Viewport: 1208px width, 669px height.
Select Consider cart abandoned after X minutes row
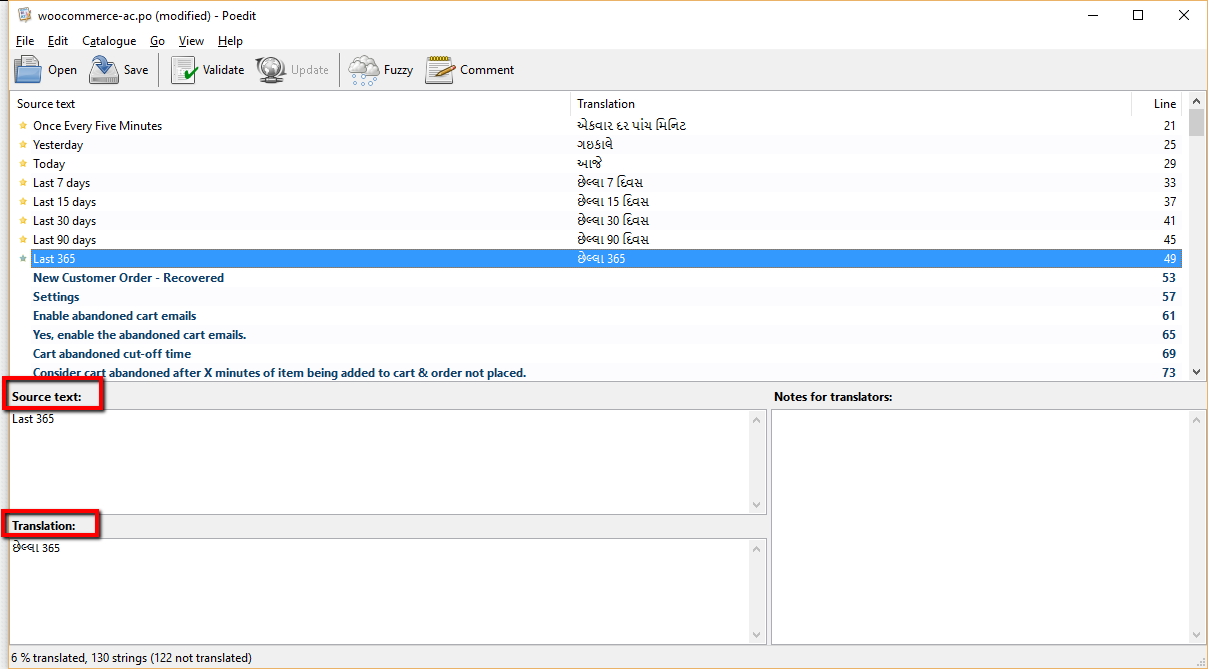(596, 373)
